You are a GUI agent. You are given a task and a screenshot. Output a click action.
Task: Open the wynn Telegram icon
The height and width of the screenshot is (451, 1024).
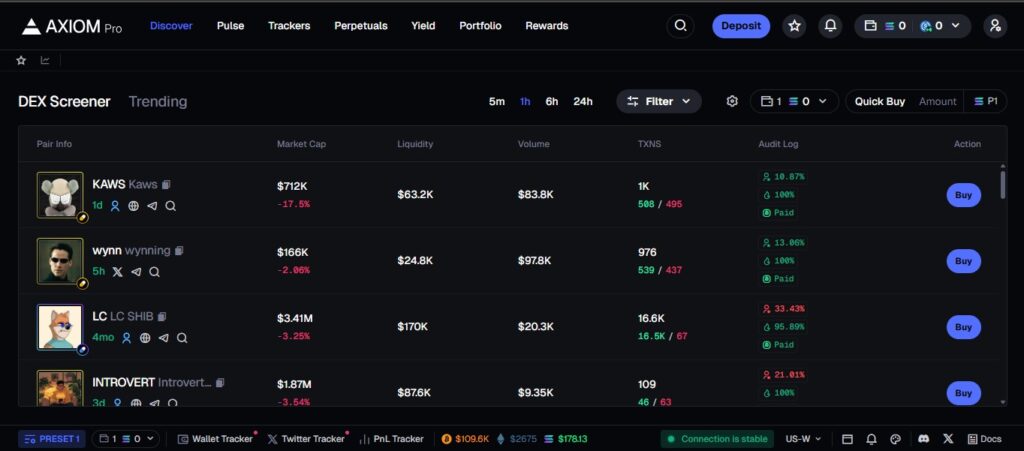click(136, 272)
